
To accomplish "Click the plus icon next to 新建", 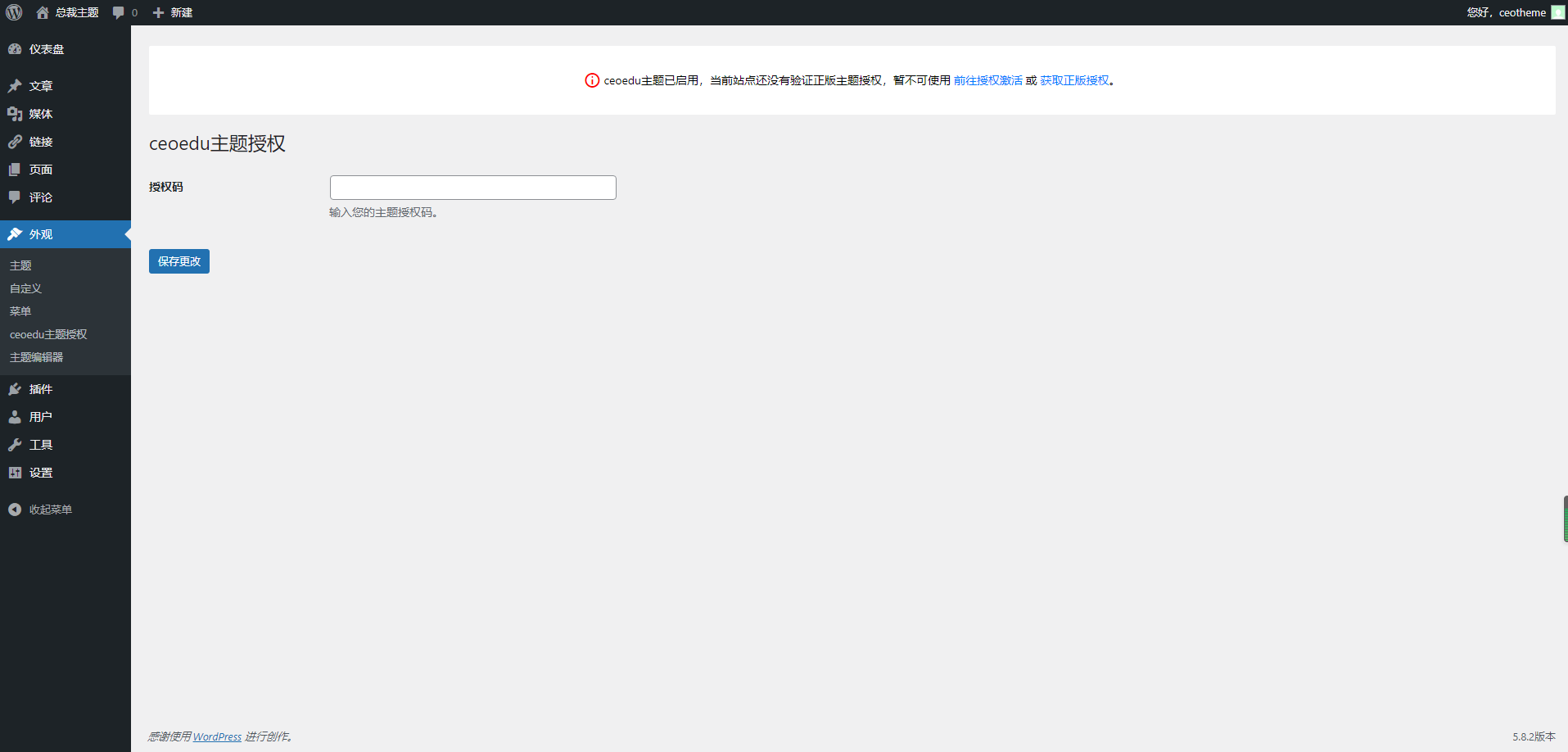I will [159, 12].
